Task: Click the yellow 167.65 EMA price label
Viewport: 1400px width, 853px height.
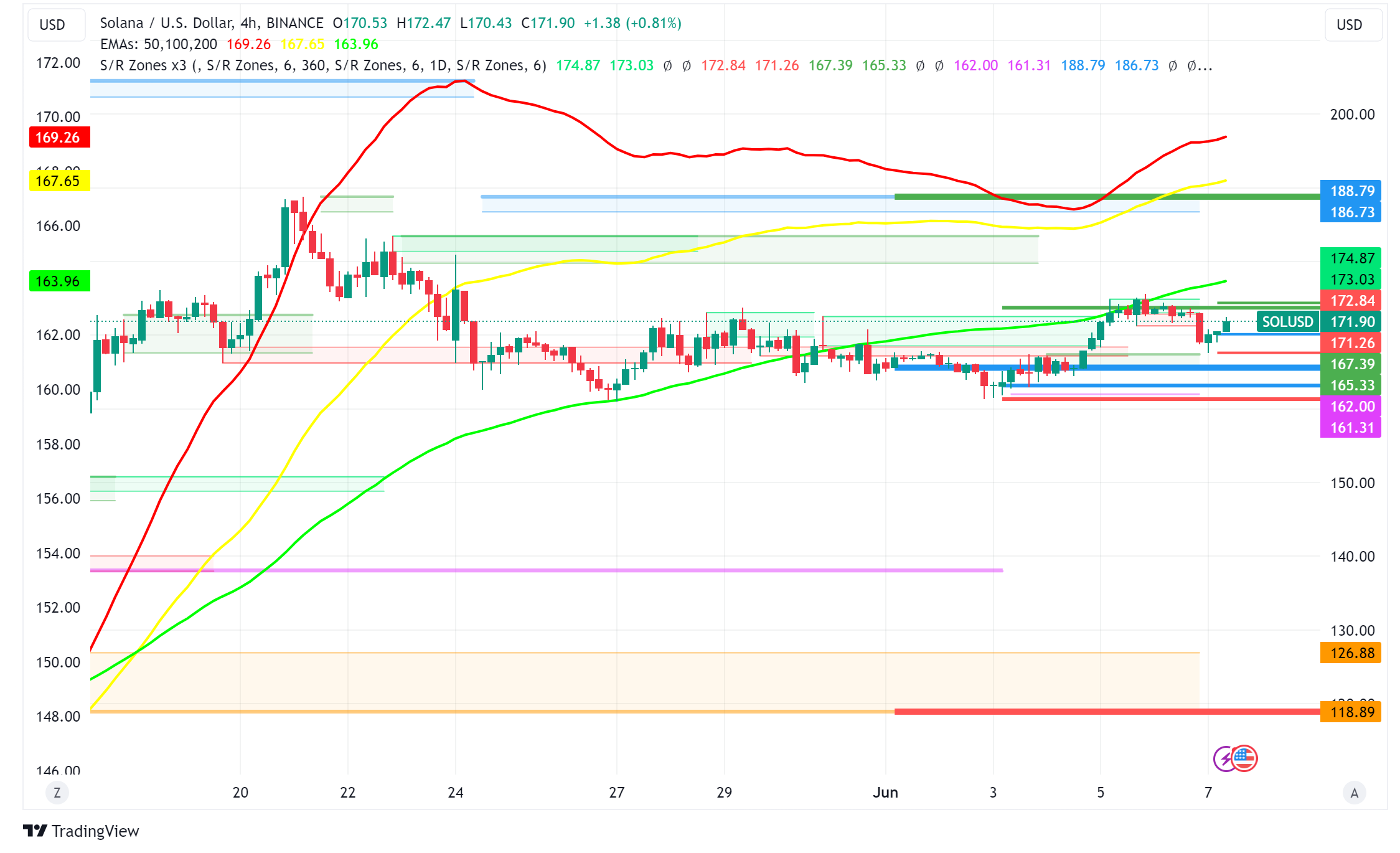Action: 59,181
